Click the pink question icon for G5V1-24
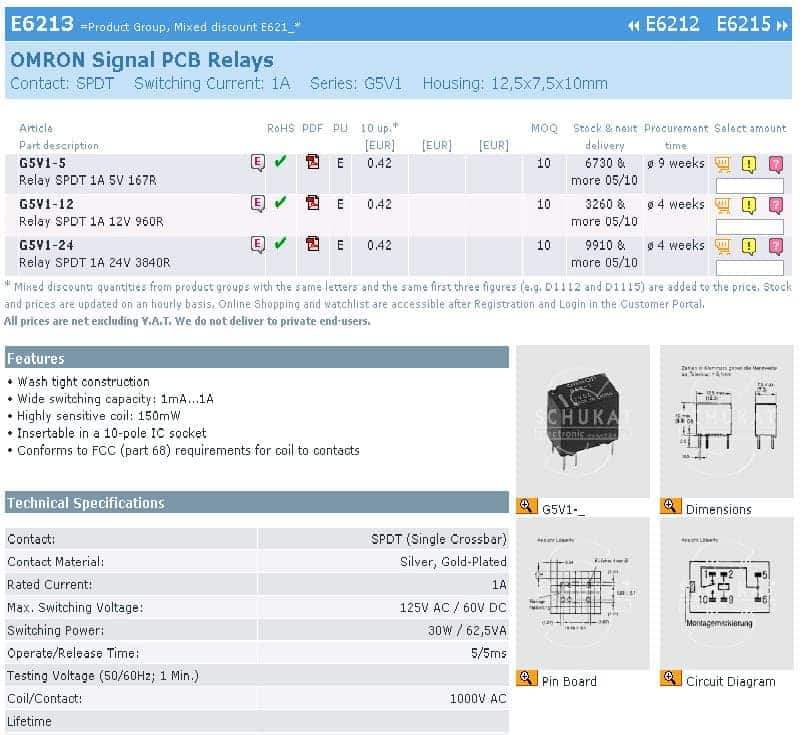 click(776, 247)
